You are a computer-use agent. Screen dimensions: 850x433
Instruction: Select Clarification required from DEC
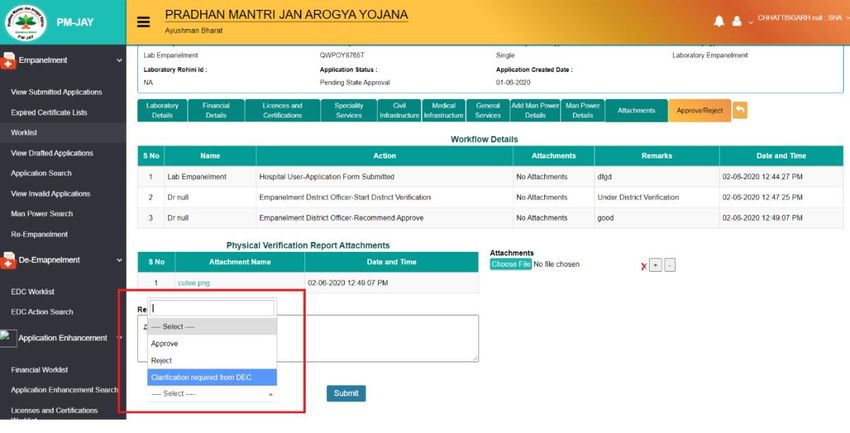pyautogui.click(x=212, y=377)
